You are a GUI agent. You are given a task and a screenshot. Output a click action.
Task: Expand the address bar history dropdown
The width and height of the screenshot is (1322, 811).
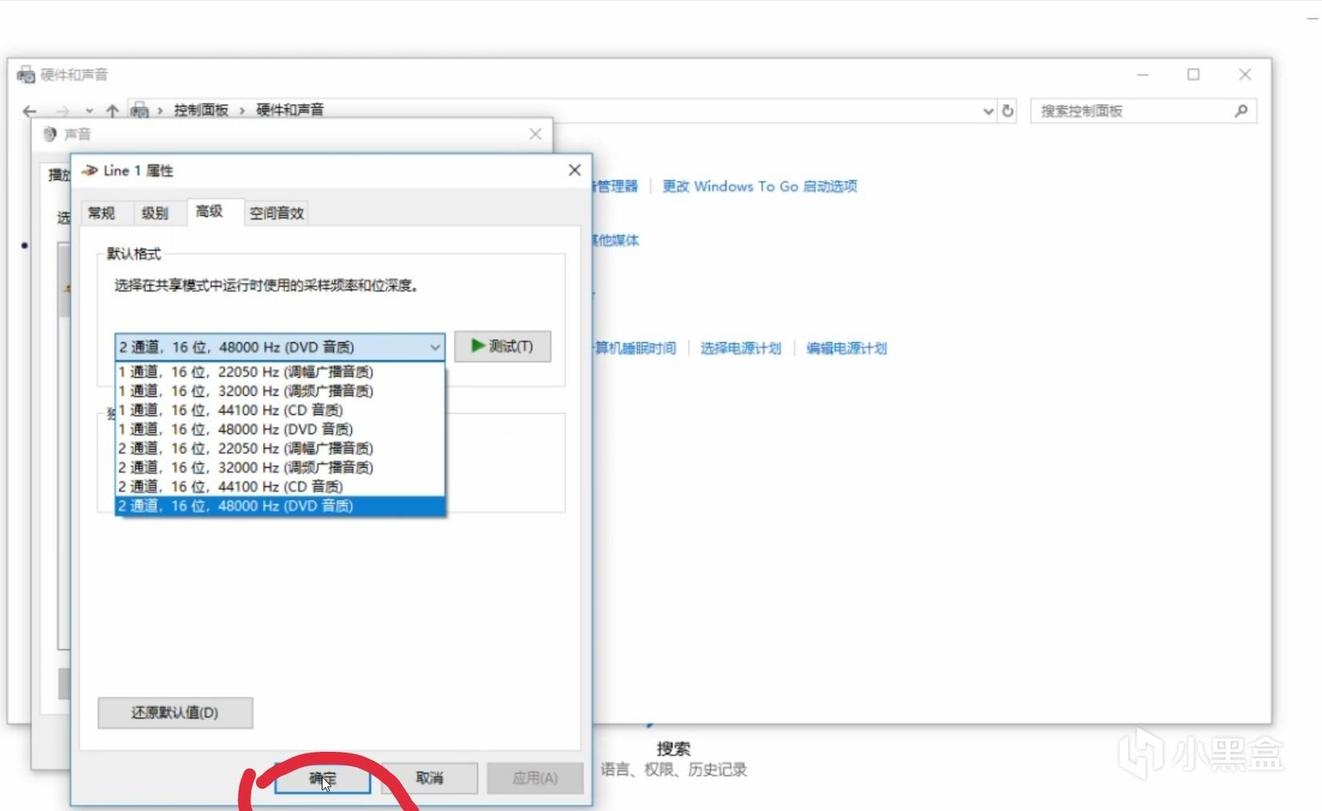[x=988, y=111]
